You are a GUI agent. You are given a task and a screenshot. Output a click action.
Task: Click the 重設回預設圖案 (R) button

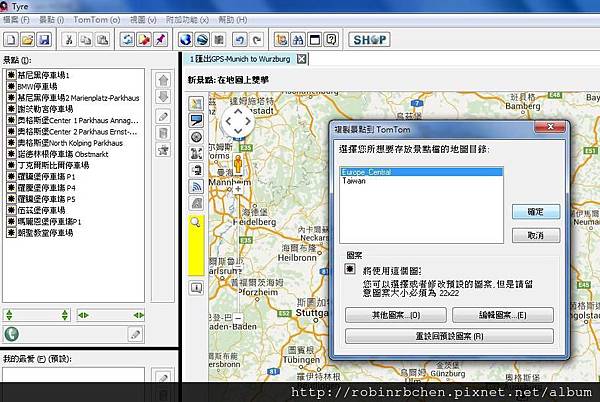point(449,336)
